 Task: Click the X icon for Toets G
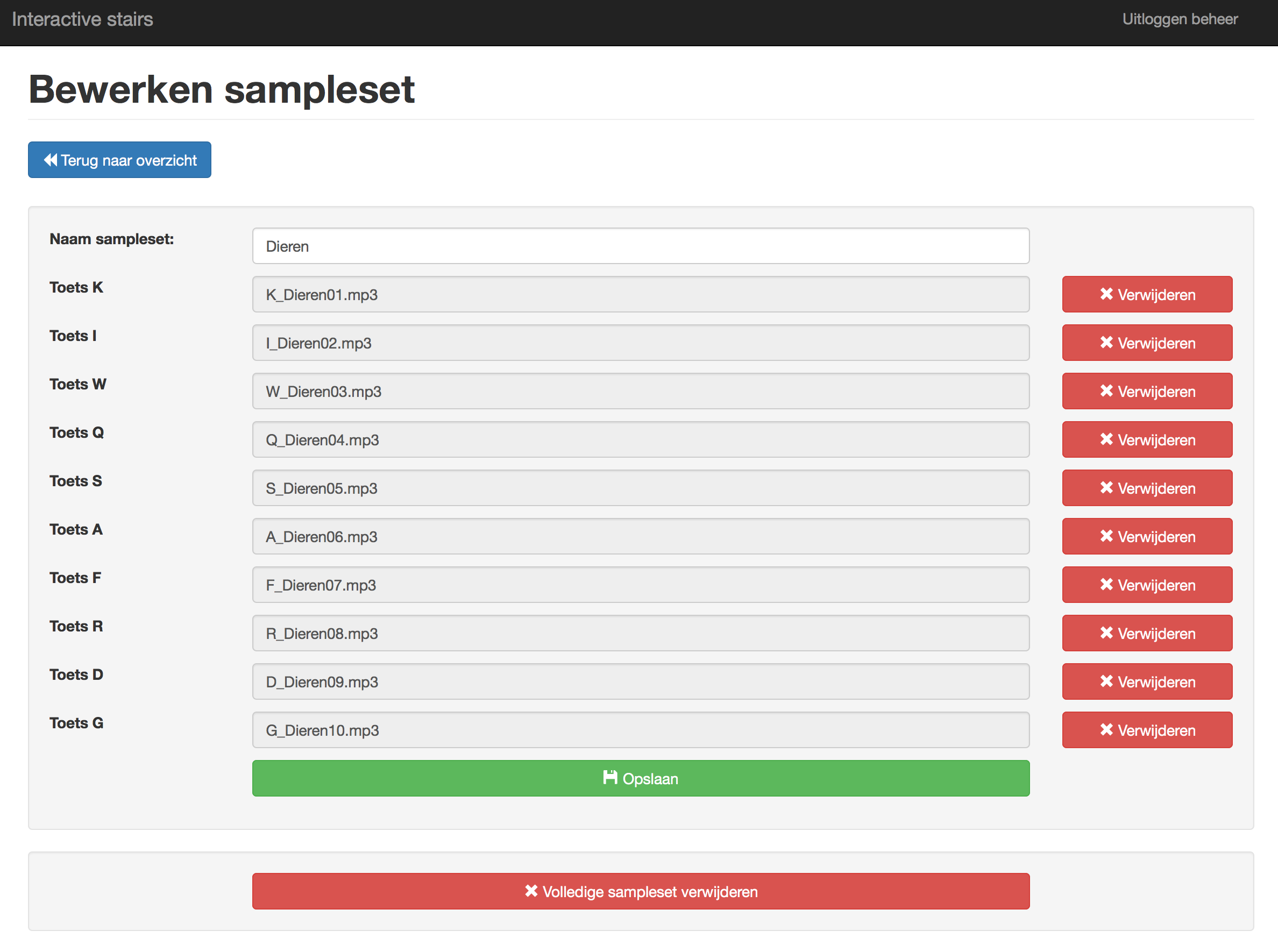[1106, 729]
